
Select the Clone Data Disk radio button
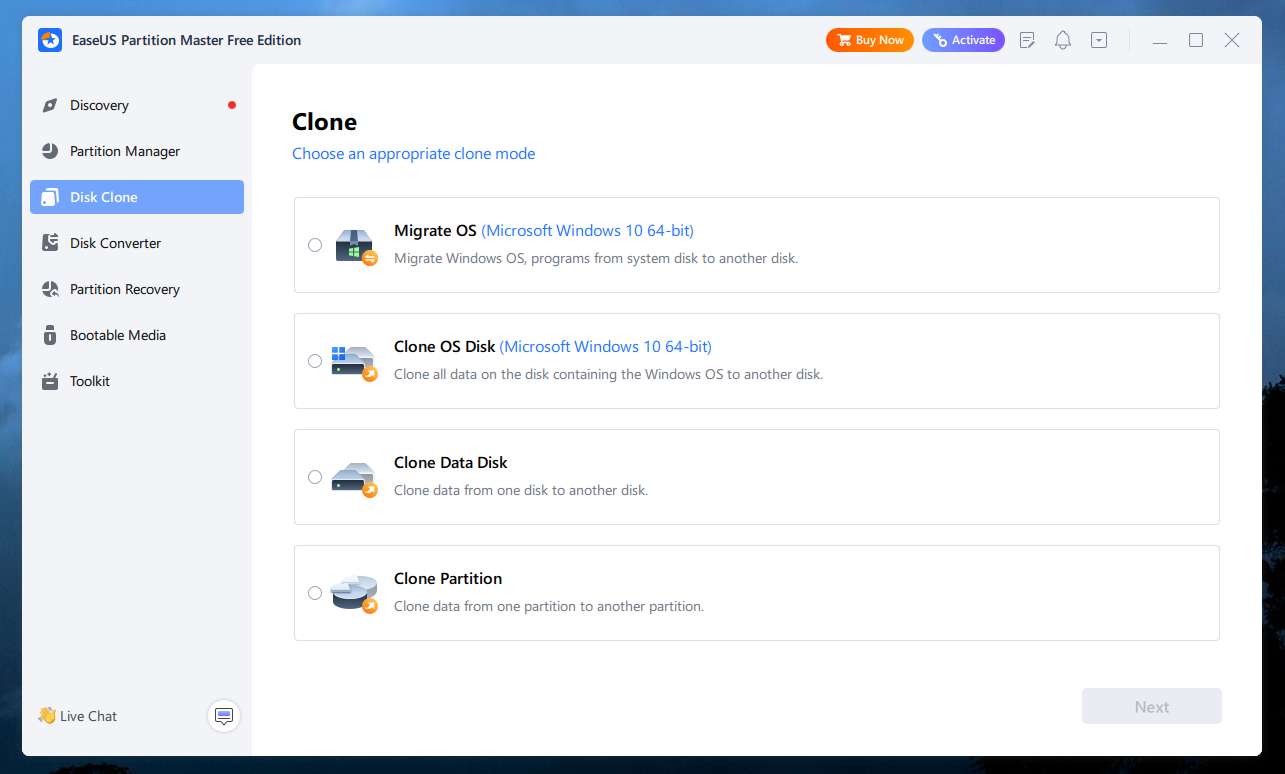(315, 477)
